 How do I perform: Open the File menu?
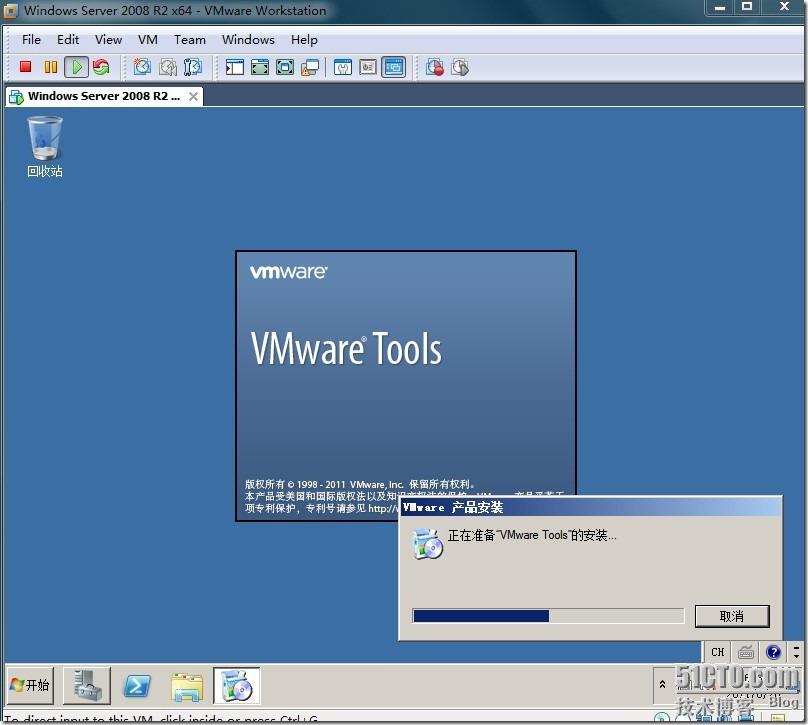tap(31, 40)
